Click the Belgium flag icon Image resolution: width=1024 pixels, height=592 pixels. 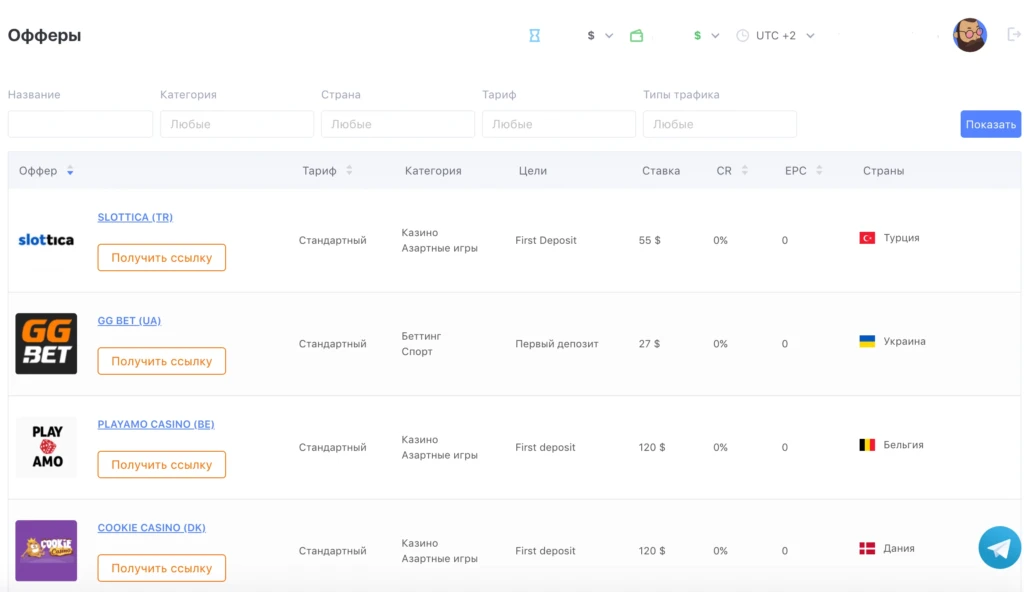867,445
